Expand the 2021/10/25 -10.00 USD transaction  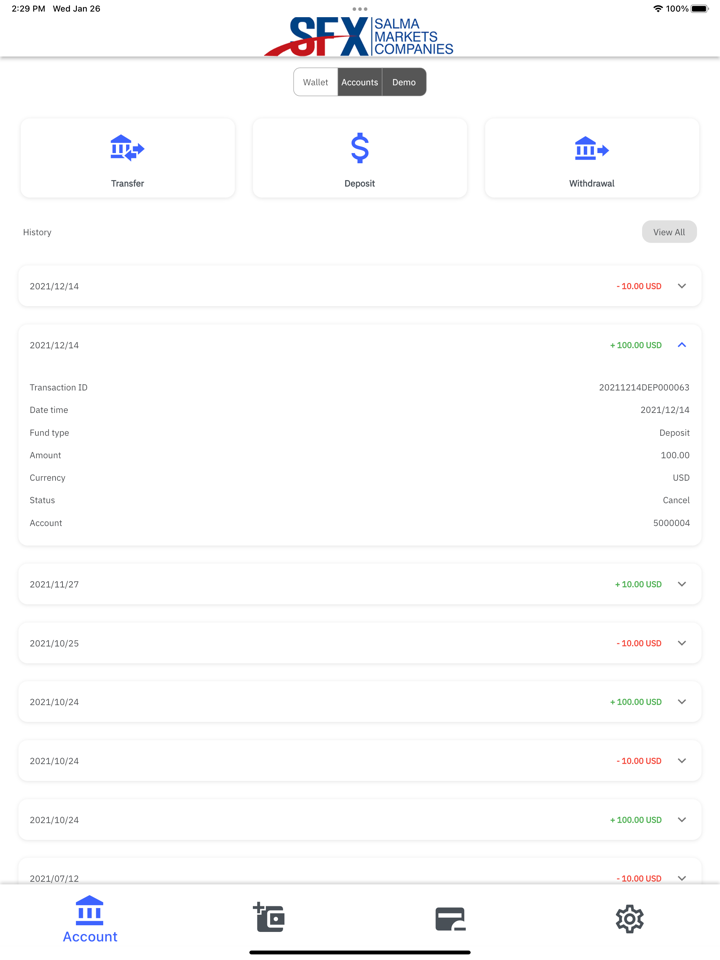682,643
